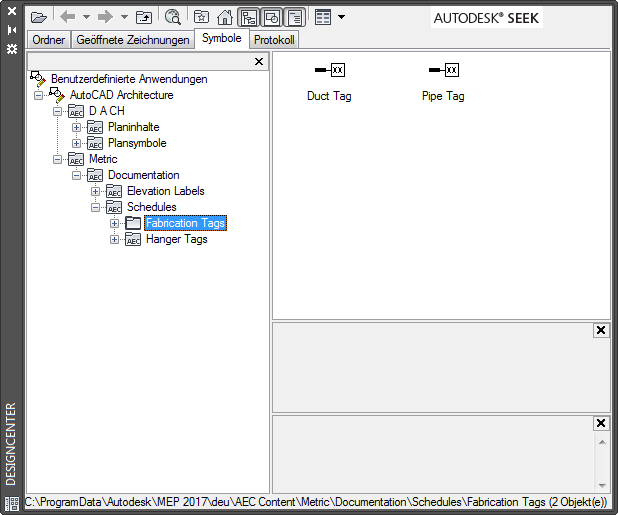The width and height of the screenshot is (618, 515).
Task: Open the palette properties gear icon
Action: [x=12, y=49]
